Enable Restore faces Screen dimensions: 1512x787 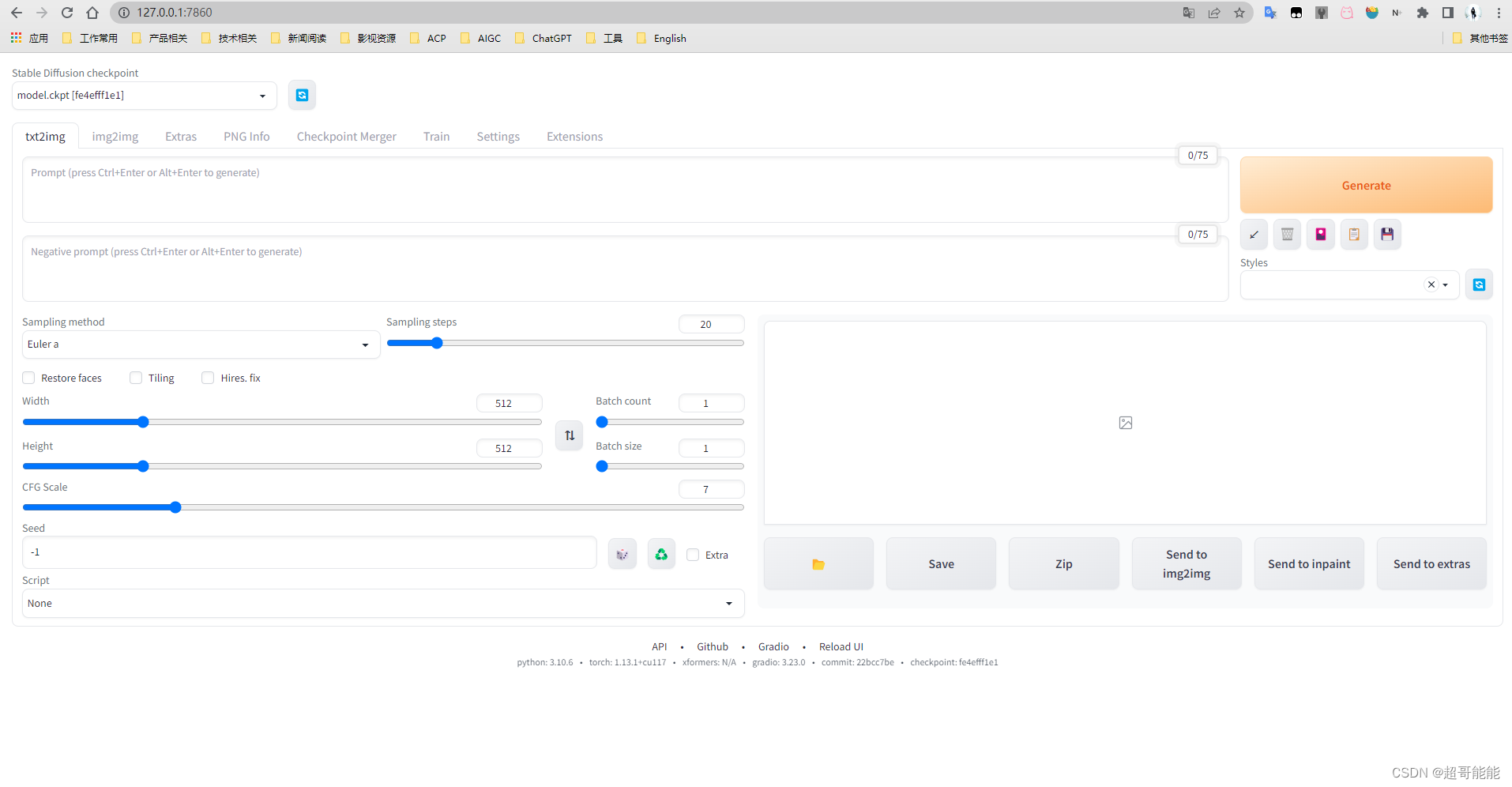[x=28, y=378]
